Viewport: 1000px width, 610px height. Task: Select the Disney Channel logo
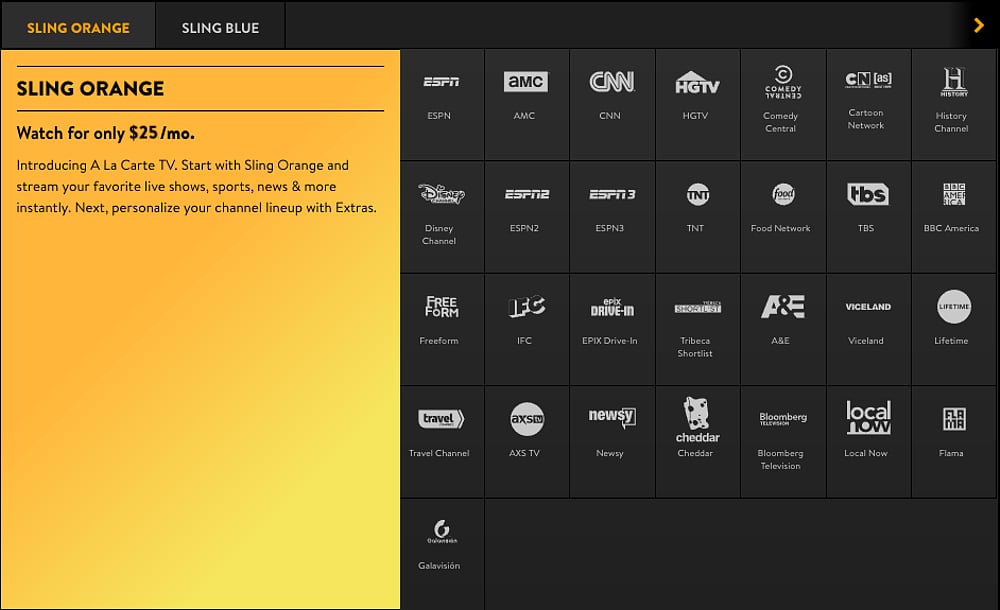[x=441, y=193]
